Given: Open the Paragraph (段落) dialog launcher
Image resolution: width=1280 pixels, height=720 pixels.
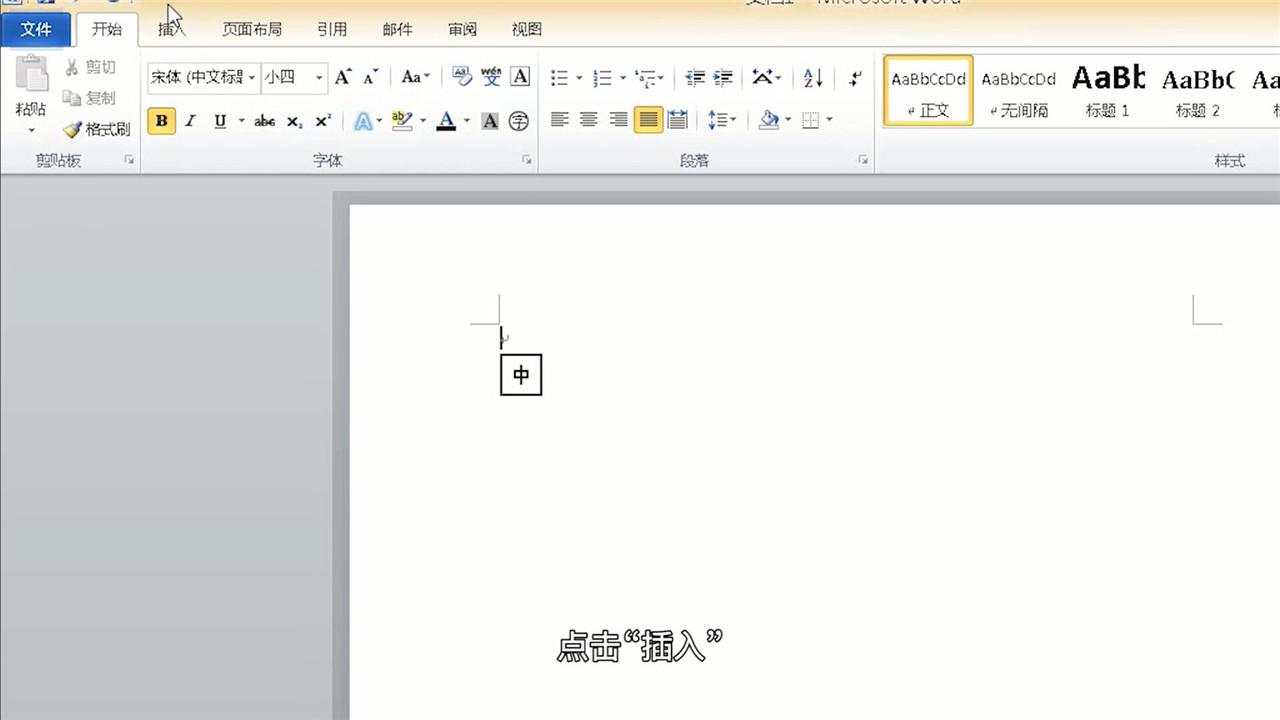Looking at the screenshot, I should coord(863,160).
